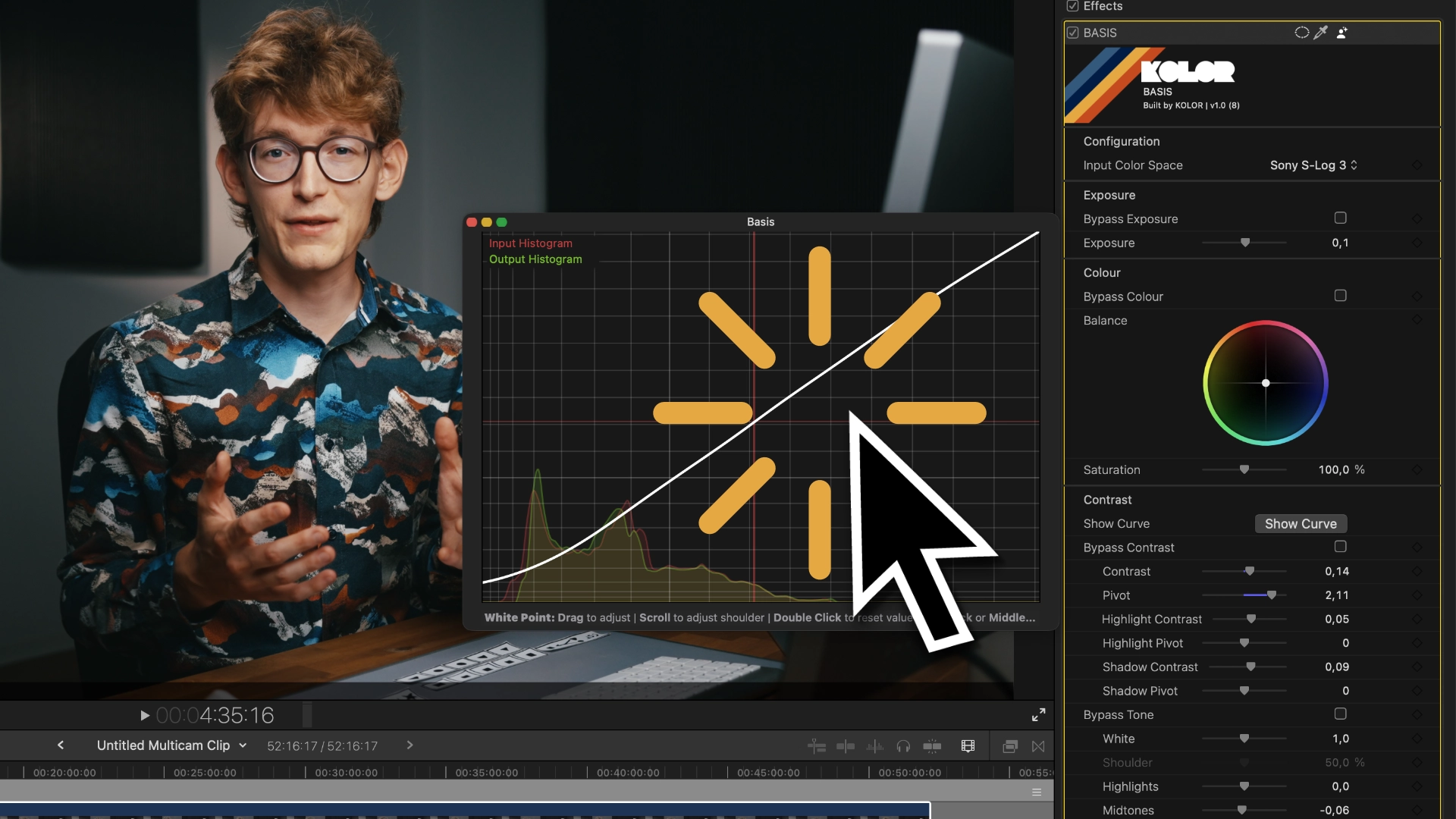Add keyframe diamond for Saturation row
Viewport: 1456px width, 819px height.
(1417, 470)
